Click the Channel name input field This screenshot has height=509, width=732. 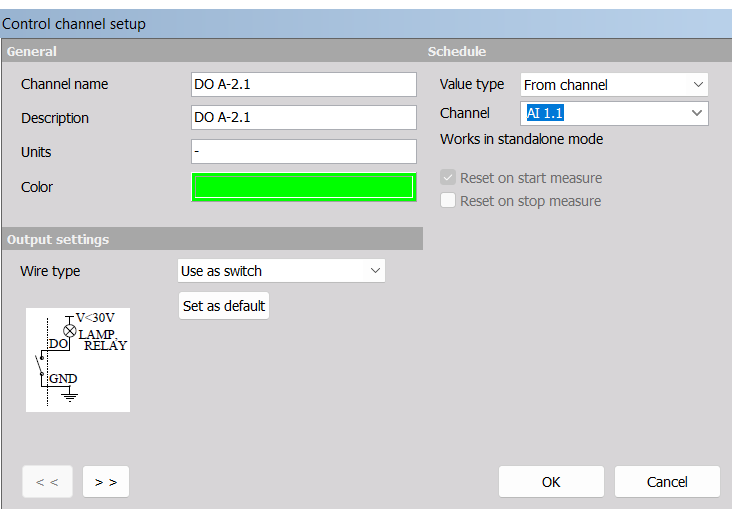click(303, 85)
